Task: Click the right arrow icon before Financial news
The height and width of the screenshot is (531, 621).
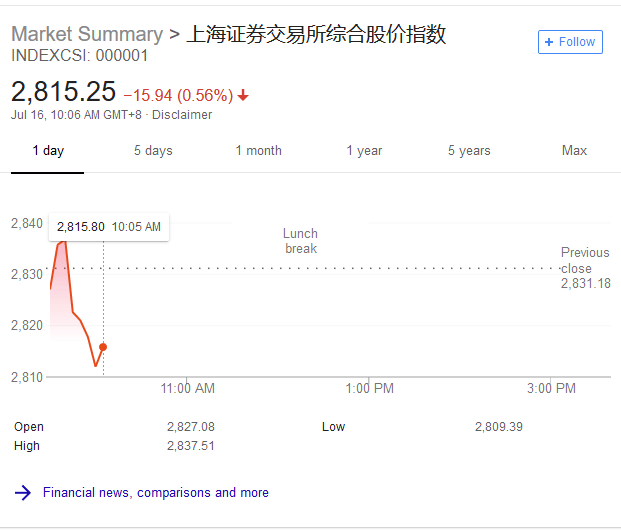Action: point(23,492)
